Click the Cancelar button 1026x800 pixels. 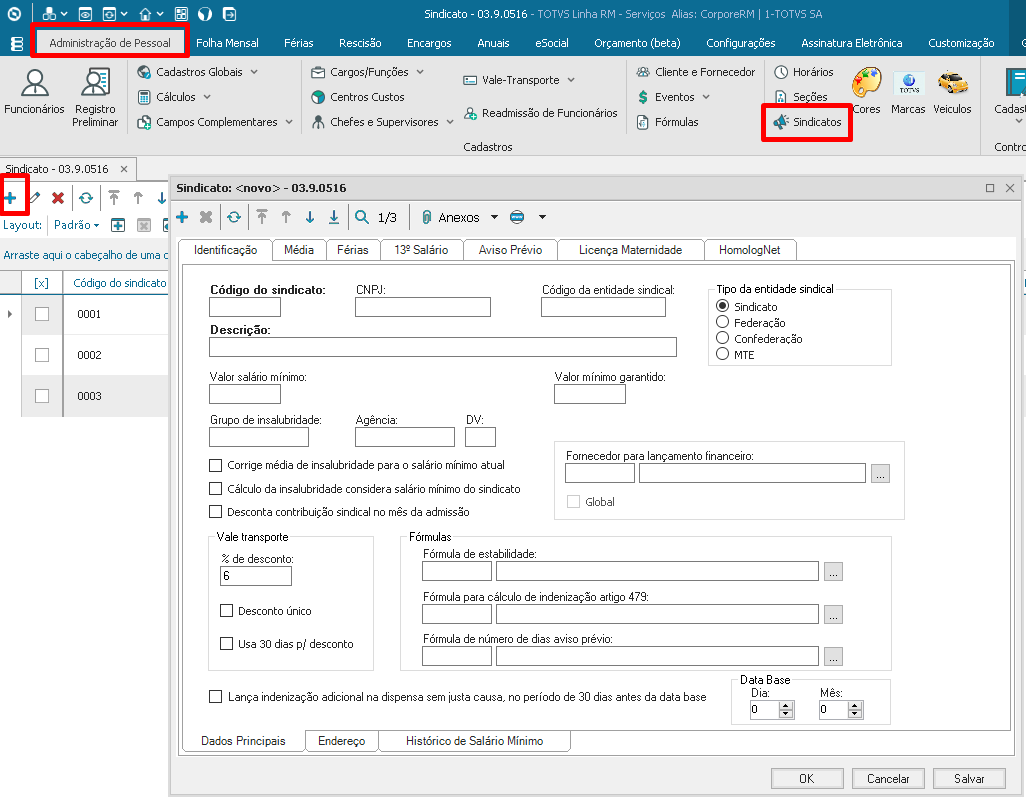tap(888, 778)
